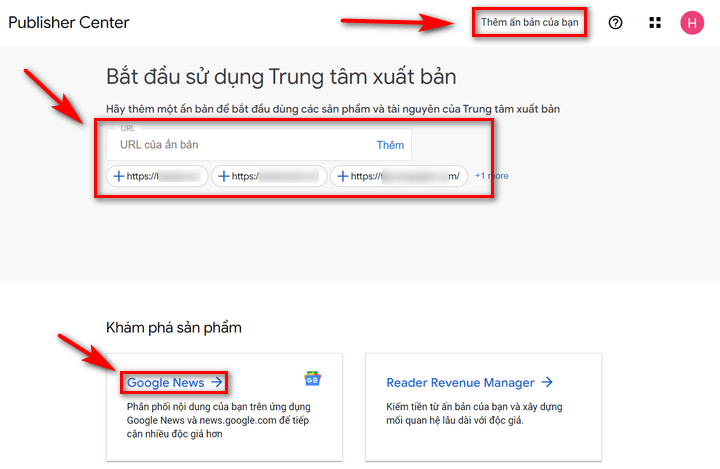720x469 pixels.
Task: Select the Google News description text
Action: pos(219,420)
